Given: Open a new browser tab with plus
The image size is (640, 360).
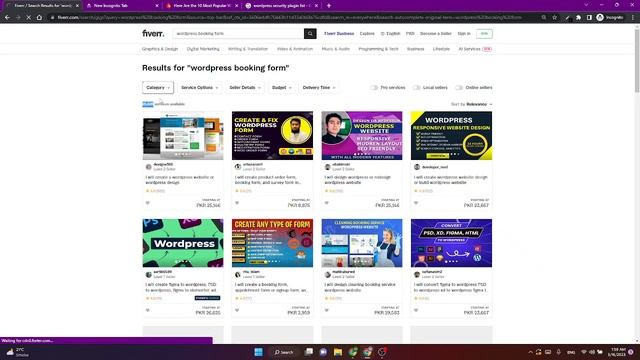Looking at the screenshot, I should (x=329, y=6).
